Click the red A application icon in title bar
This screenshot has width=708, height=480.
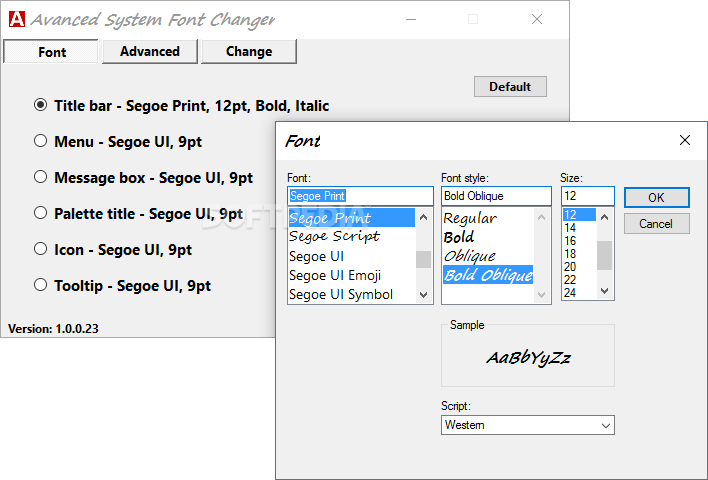pyautogui.click(x=17, y=19)
